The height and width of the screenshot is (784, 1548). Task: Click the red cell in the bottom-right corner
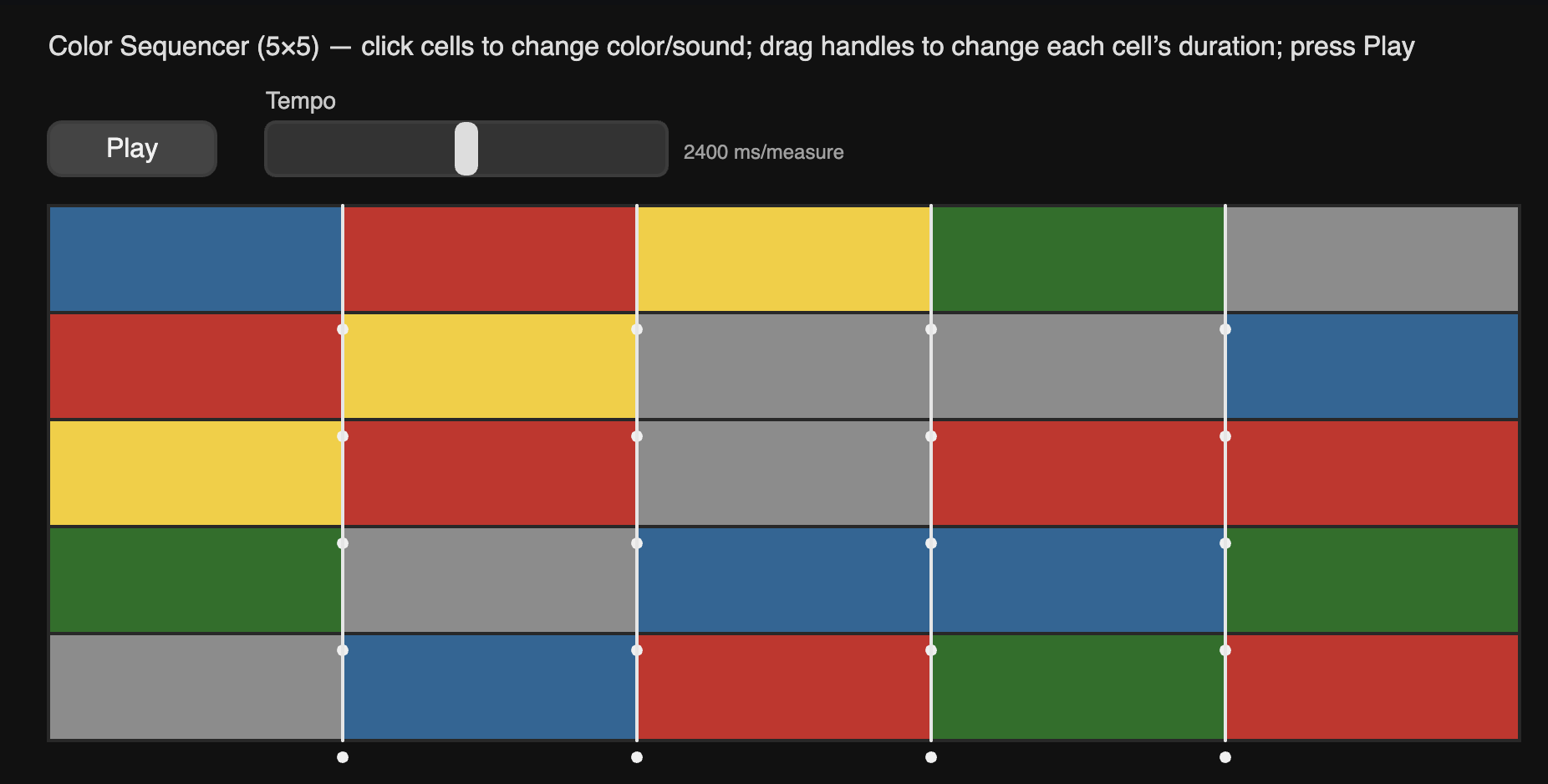point(1372,687)
